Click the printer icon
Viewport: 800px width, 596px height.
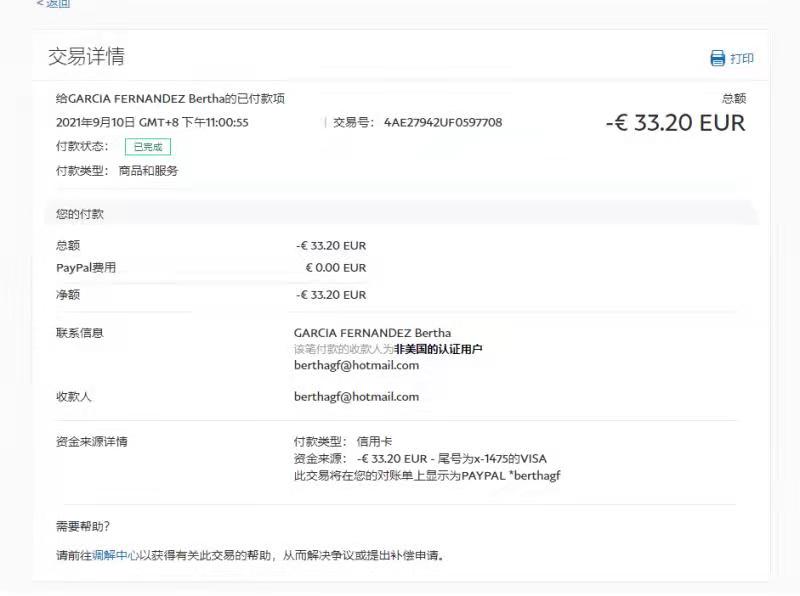(x=717, y=58)
